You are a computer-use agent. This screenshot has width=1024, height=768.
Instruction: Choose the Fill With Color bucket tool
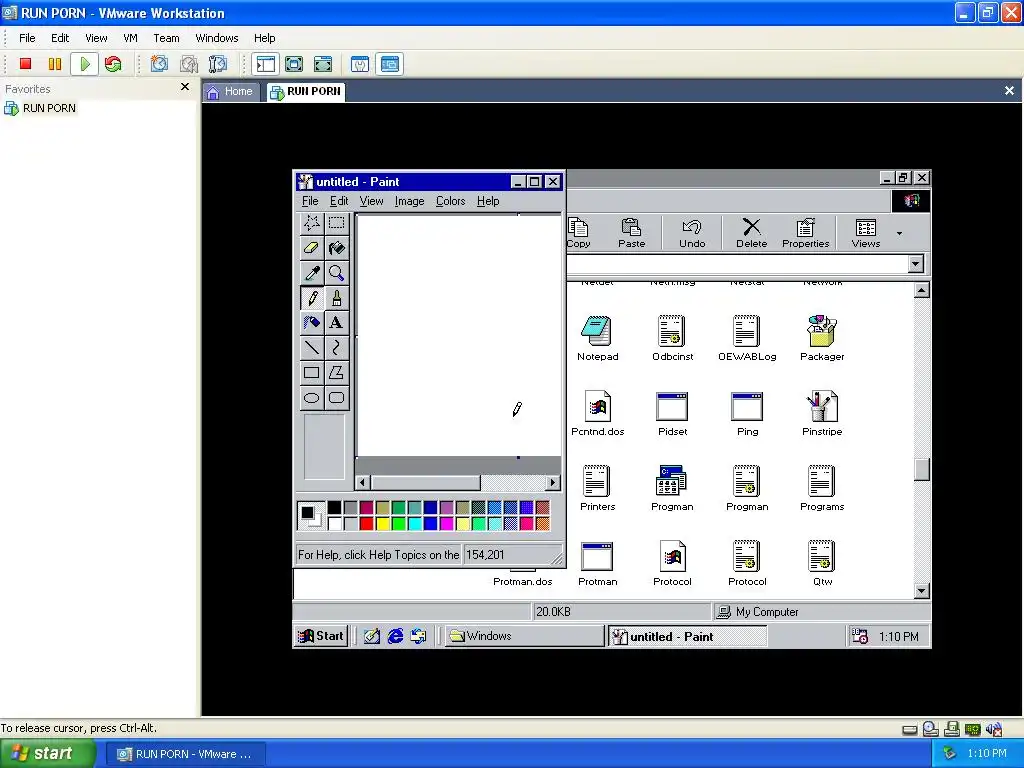[x=336, y=248]
